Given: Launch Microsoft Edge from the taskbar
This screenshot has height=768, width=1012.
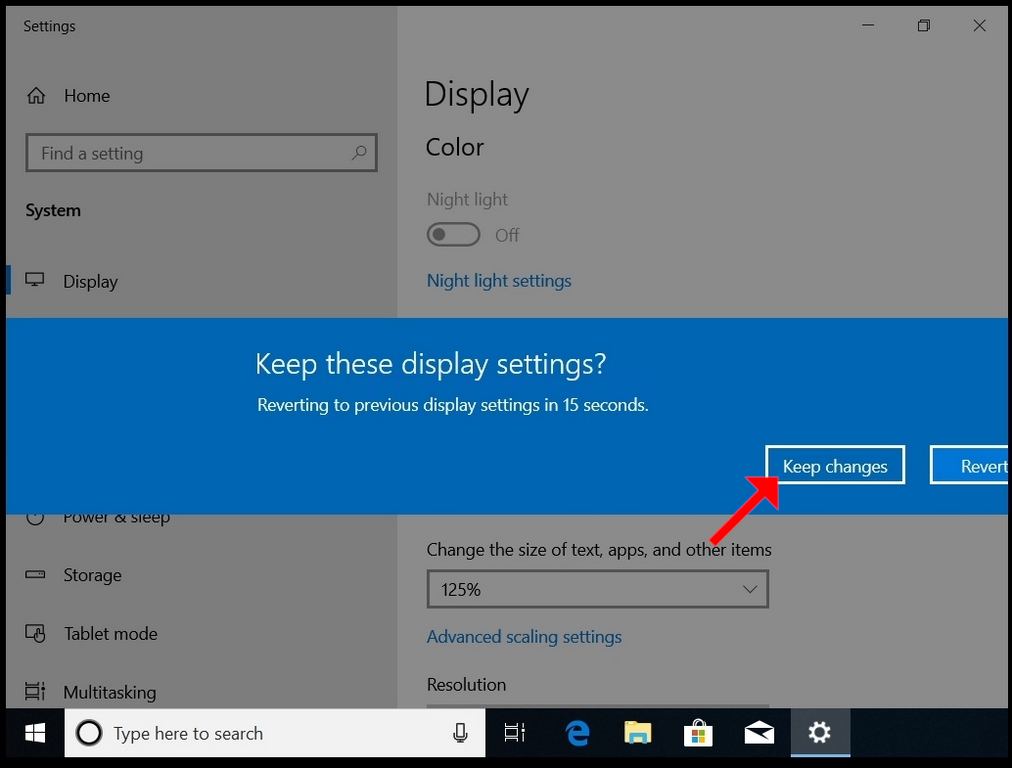Looking at the screenshot, I should pos(577,733).
